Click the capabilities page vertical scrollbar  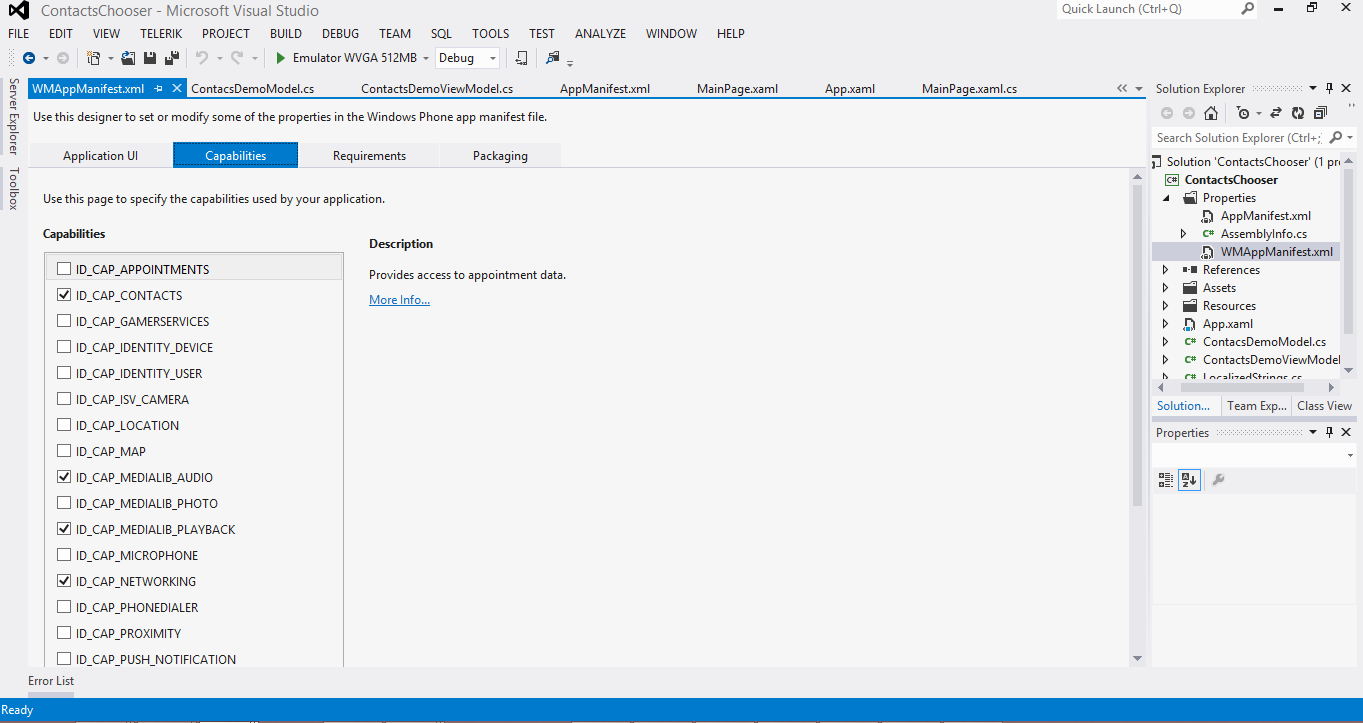click(1137, 345)
